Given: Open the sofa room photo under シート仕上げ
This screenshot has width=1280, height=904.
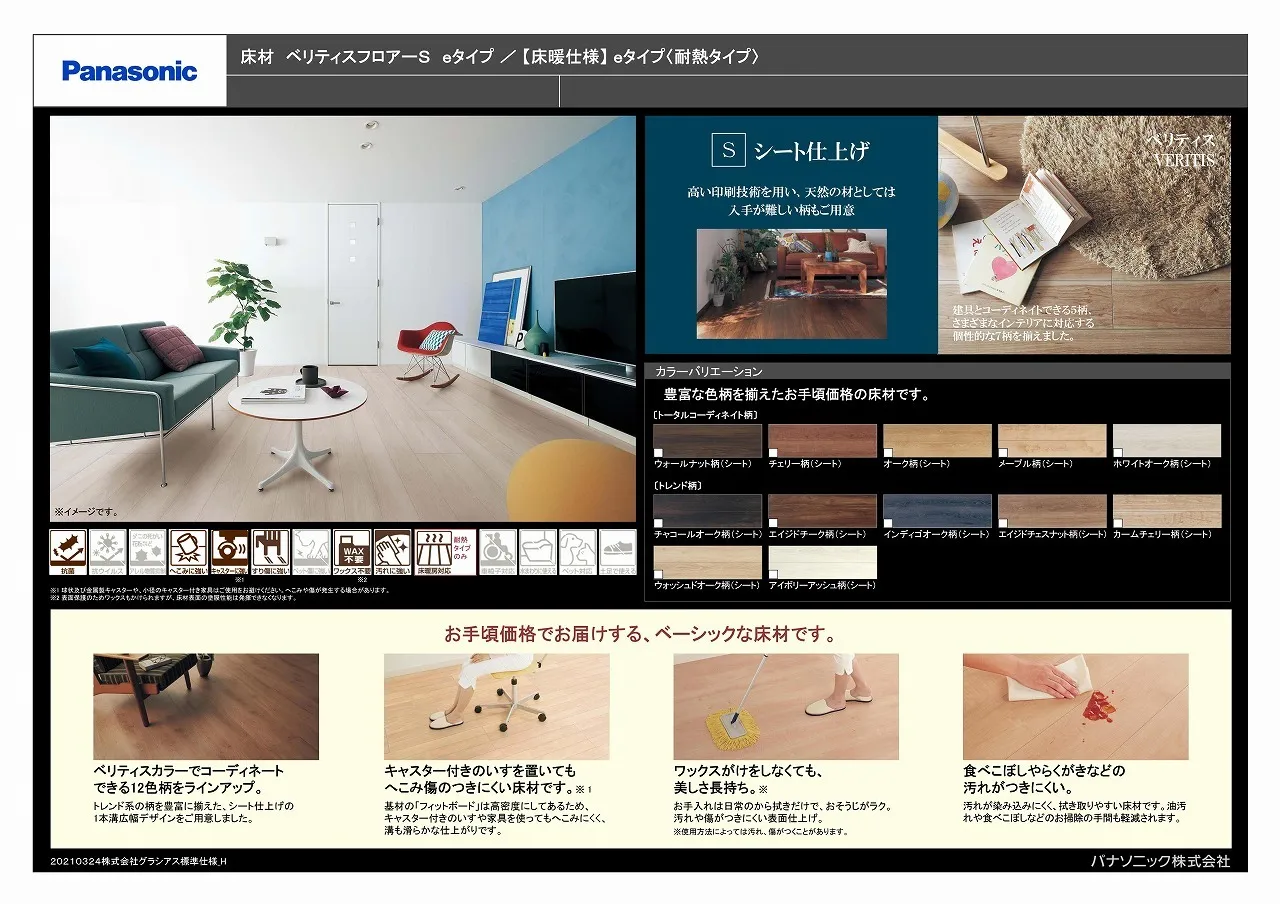Looking at the screenshot, I should coord(791,283).
